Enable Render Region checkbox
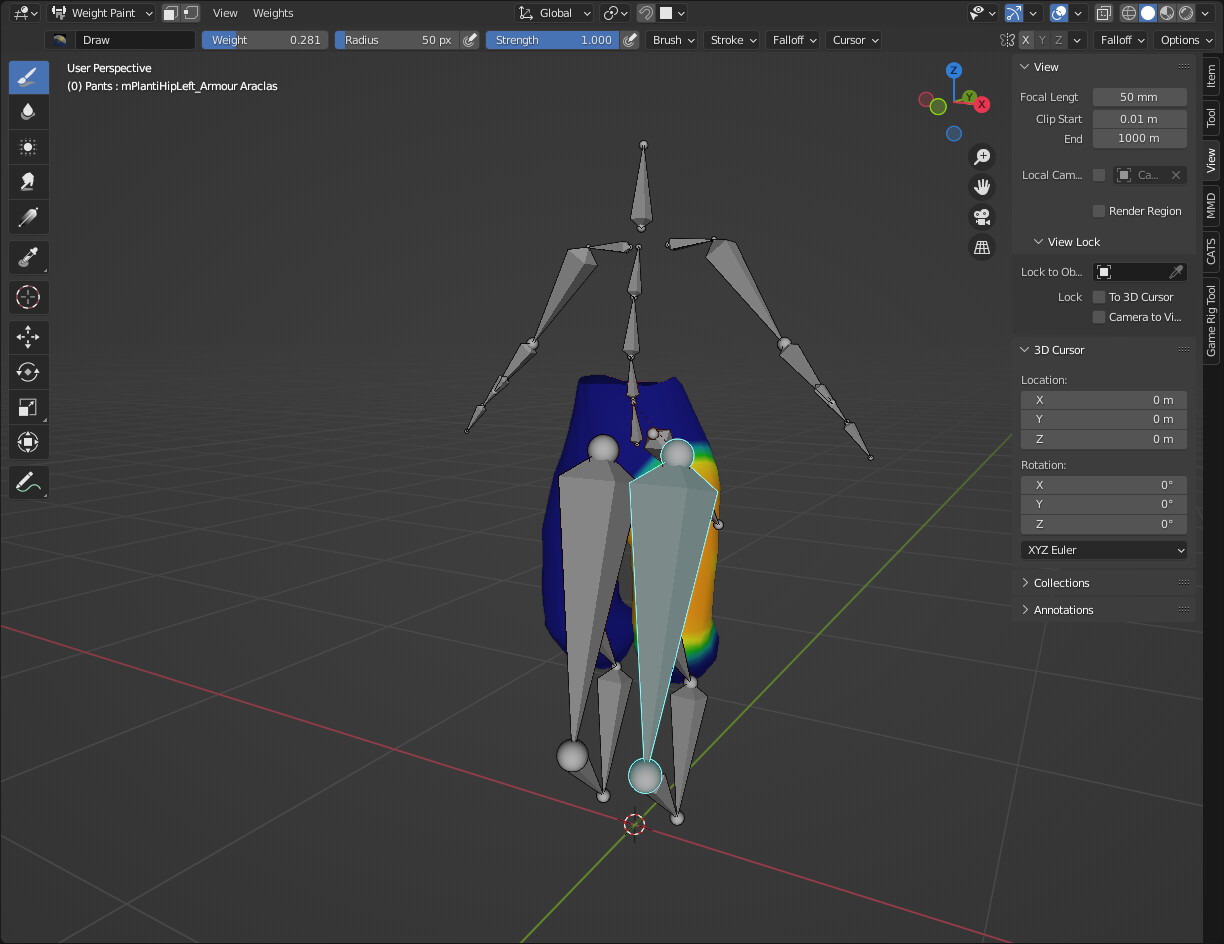This screenshot has width=1224, height=944. pyautogui.click(x=1099, y=211)
